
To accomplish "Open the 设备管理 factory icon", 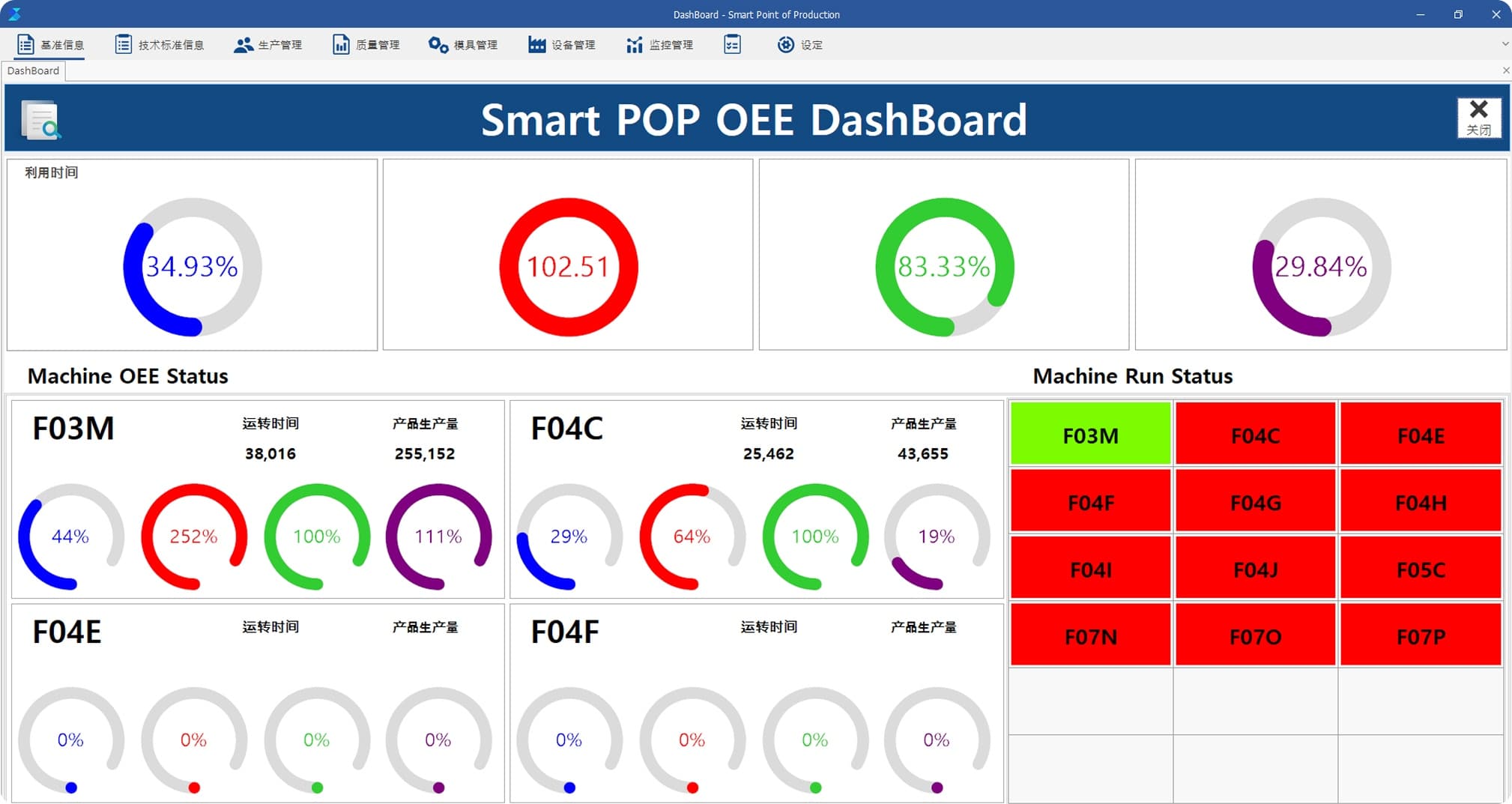I will [536, 43].
